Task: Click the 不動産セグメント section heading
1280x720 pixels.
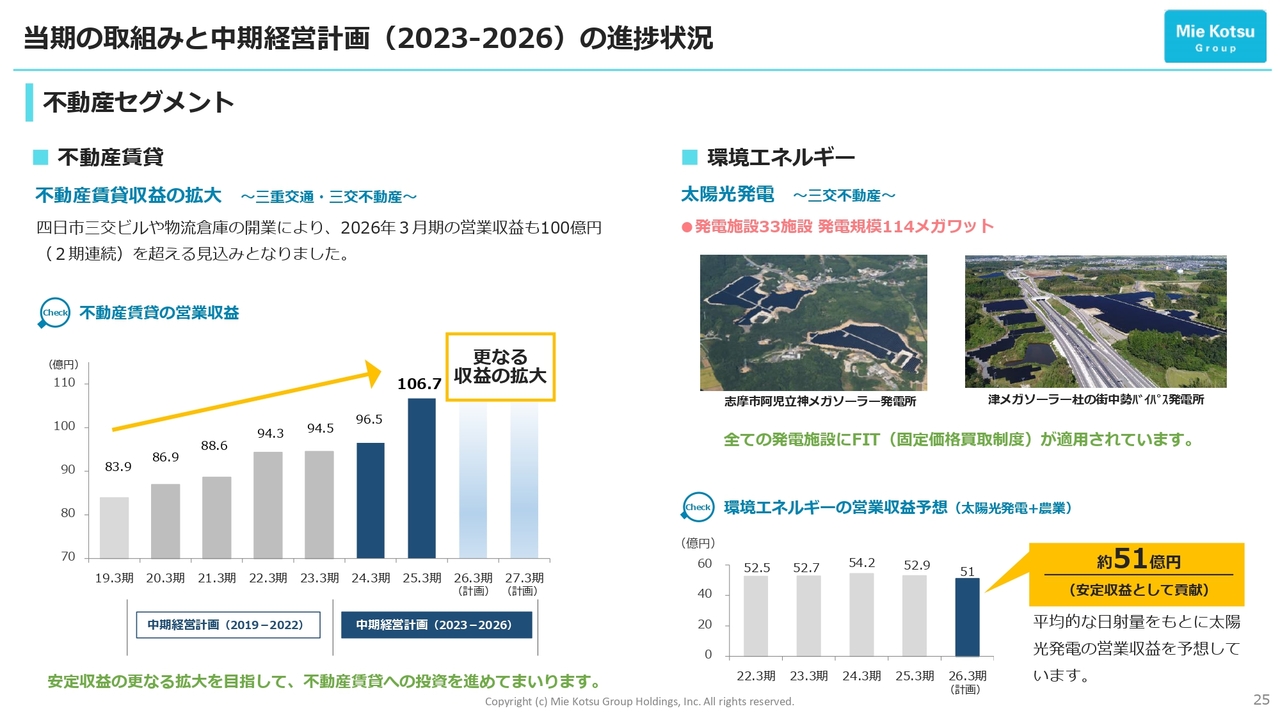Action: (138, 102)
